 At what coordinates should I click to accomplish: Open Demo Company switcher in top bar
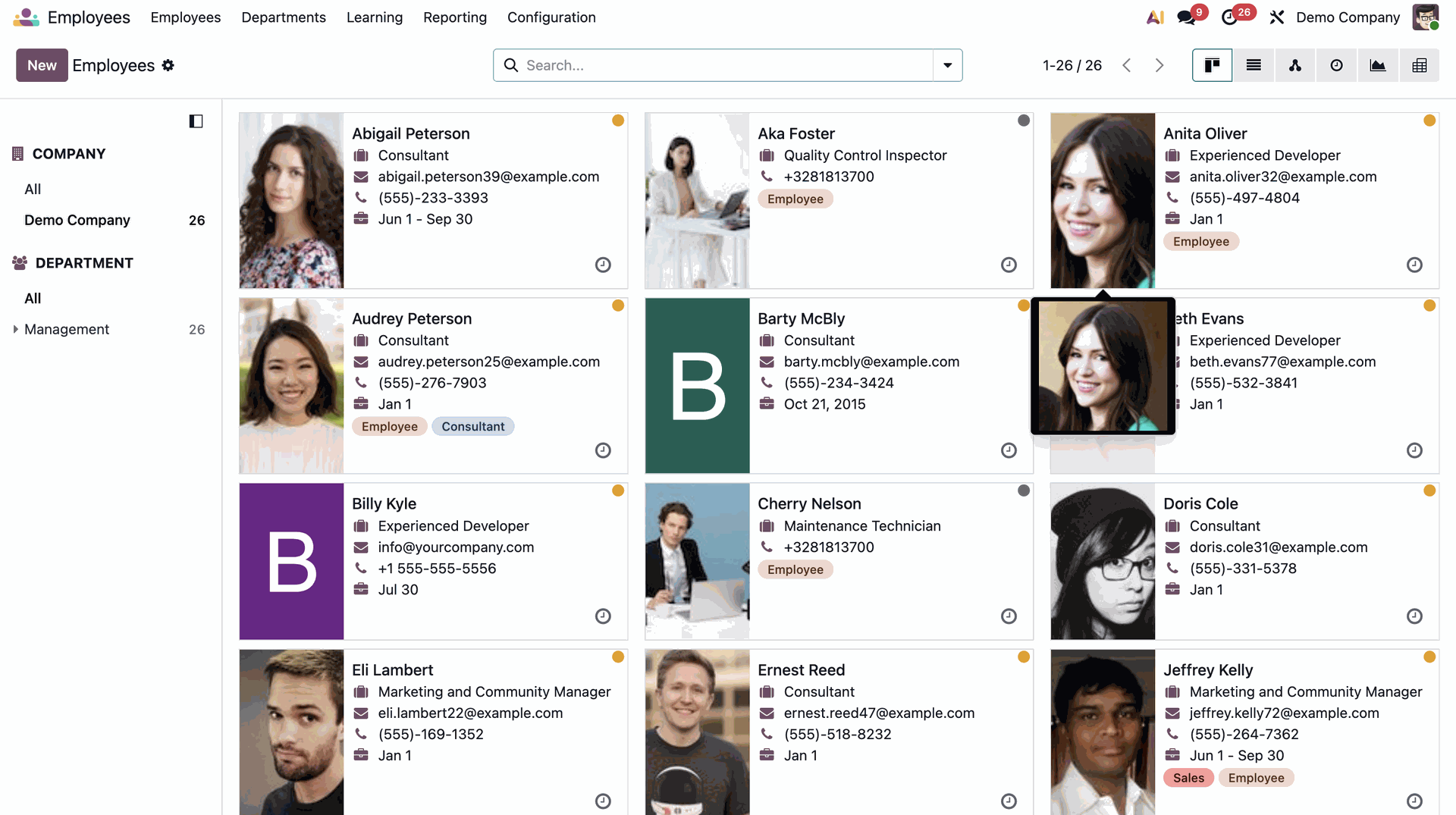[x=1348, y=17]
